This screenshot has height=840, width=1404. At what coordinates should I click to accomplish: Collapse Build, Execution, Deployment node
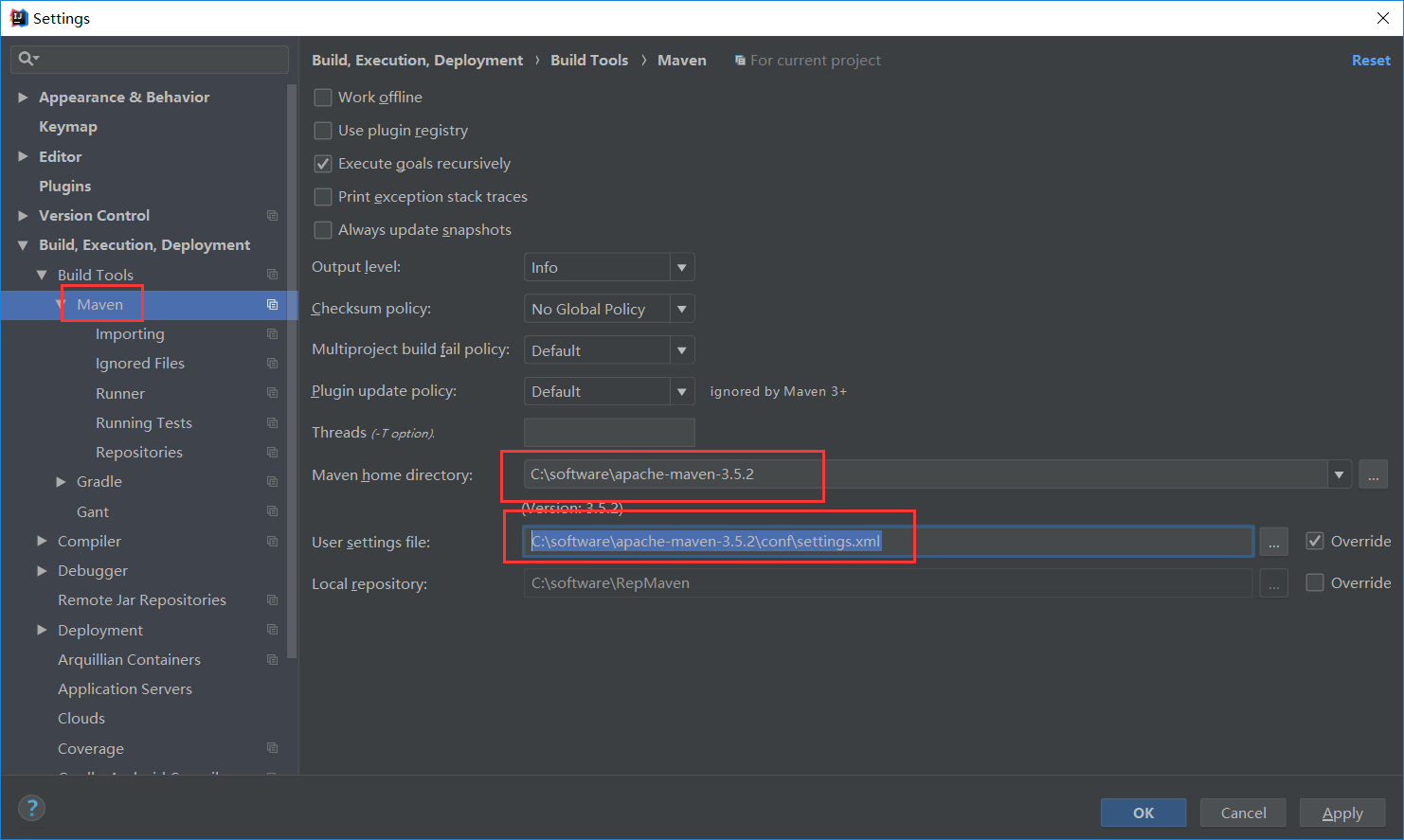tap(23, 245)
